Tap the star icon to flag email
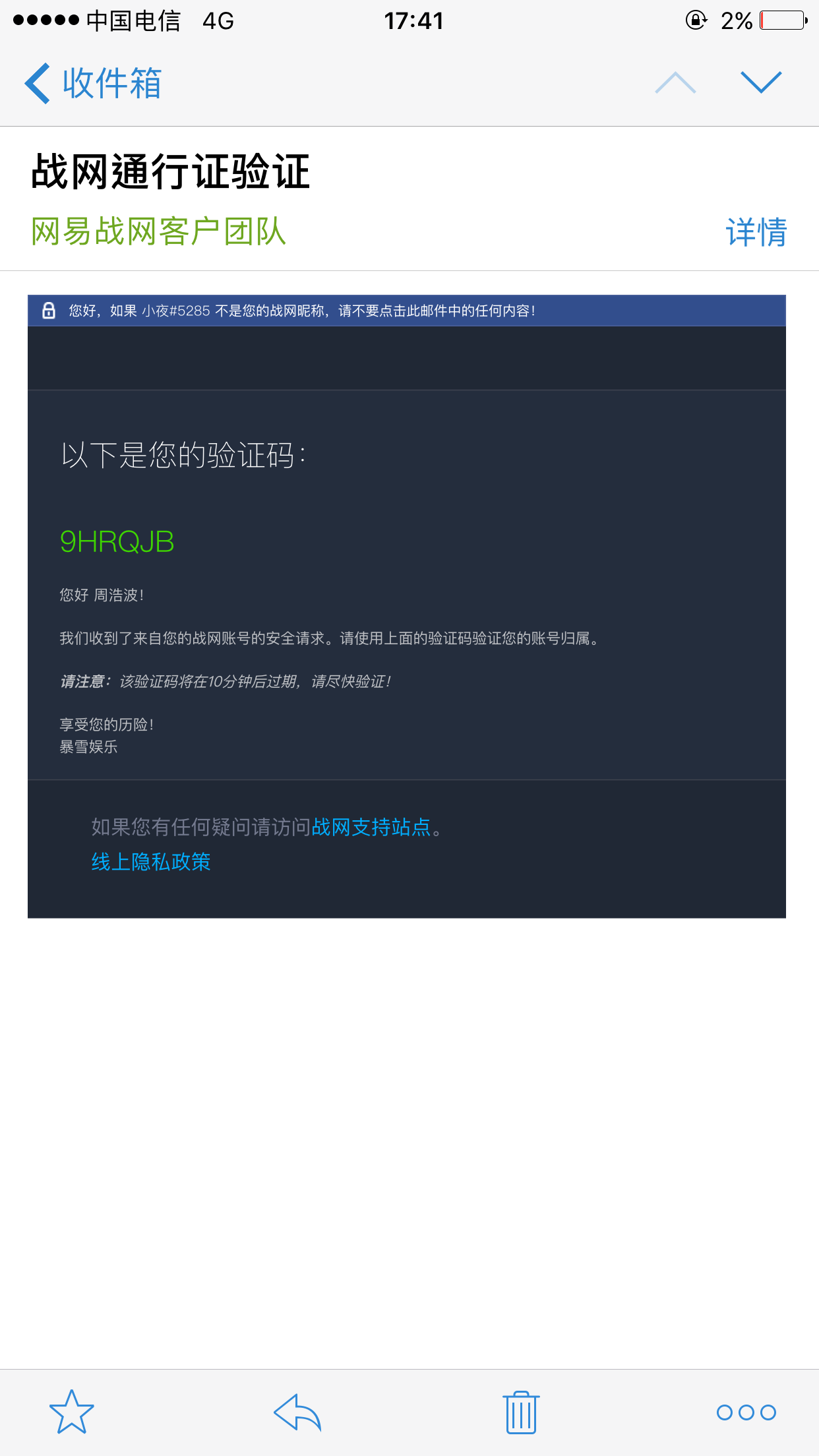The width and height of the screenshot is (819, 1456). pos(72,1412)
